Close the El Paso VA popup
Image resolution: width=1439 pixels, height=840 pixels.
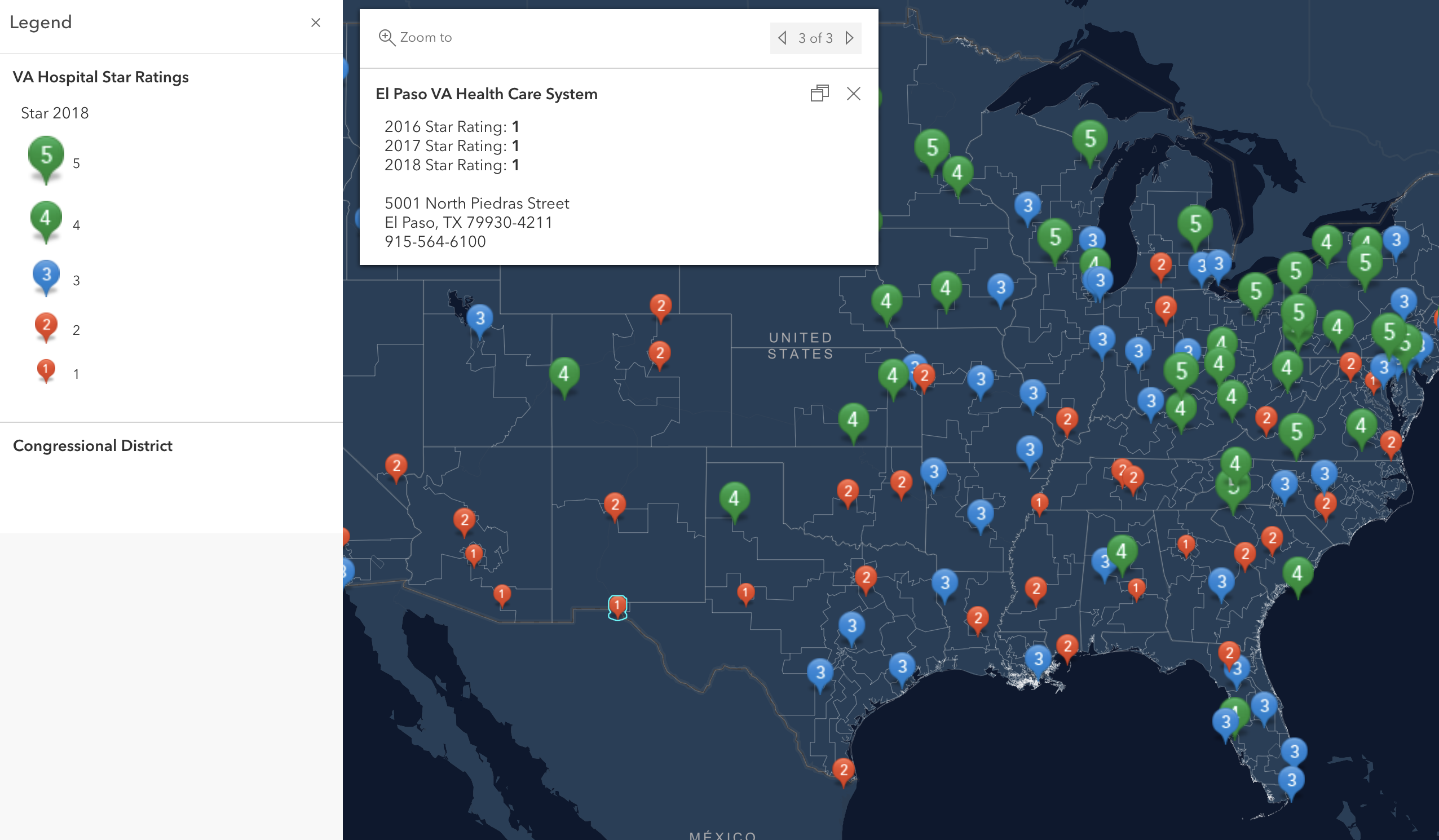(x=853, y=94)
